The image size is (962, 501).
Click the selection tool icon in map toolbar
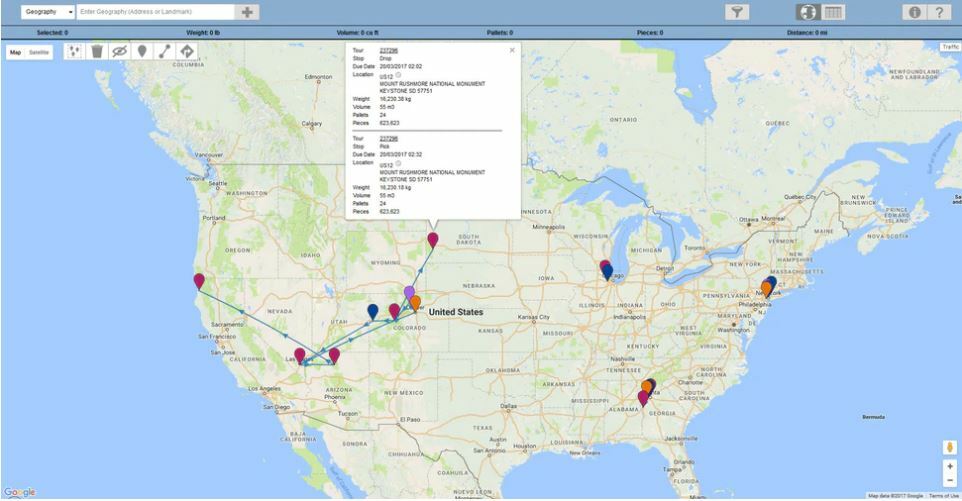click(x=73, y=51)
